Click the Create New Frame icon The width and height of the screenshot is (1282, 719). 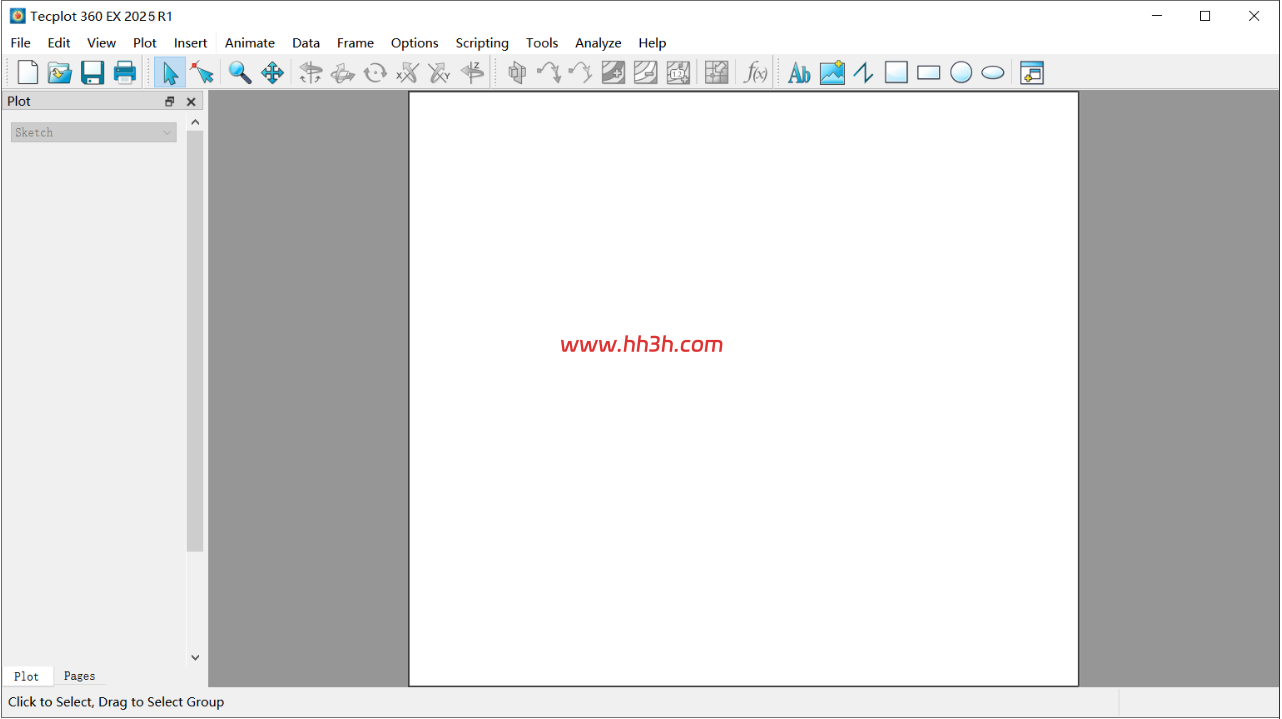(1032, 72)
